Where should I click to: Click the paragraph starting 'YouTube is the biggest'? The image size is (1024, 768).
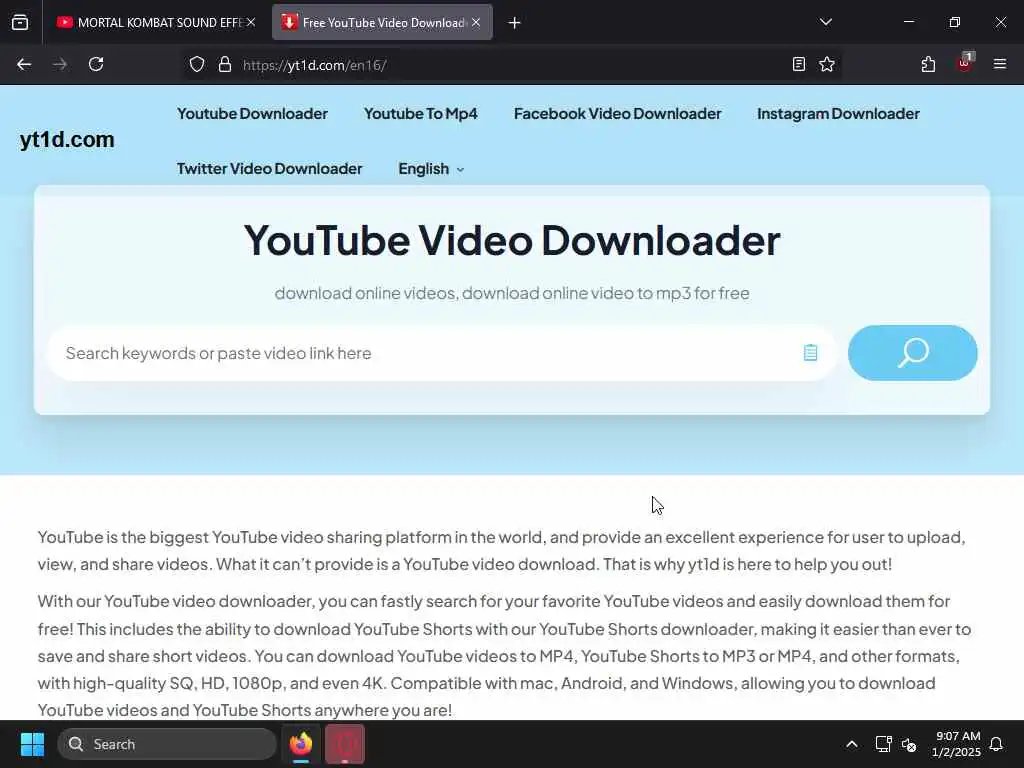coord(501,551)
